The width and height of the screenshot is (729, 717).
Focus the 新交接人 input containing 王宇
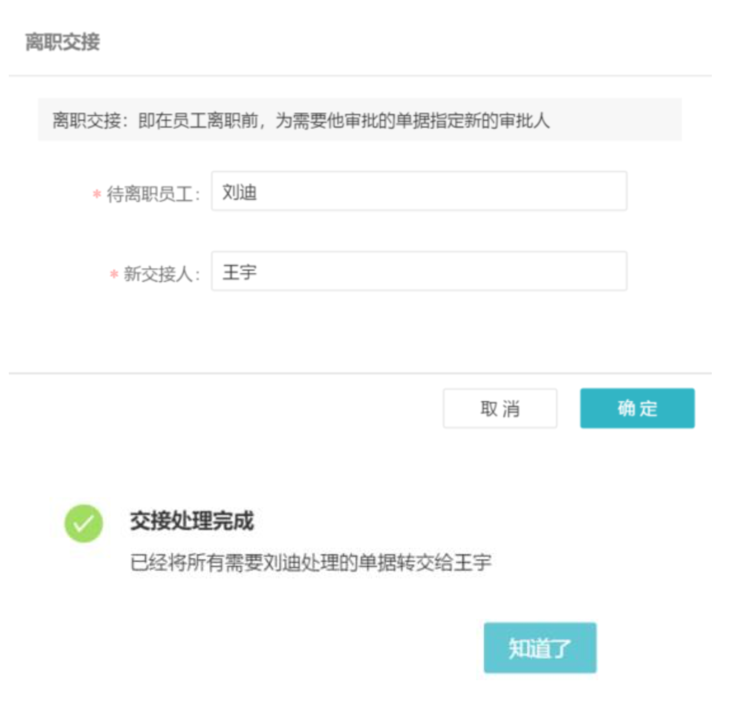(419, 271)
